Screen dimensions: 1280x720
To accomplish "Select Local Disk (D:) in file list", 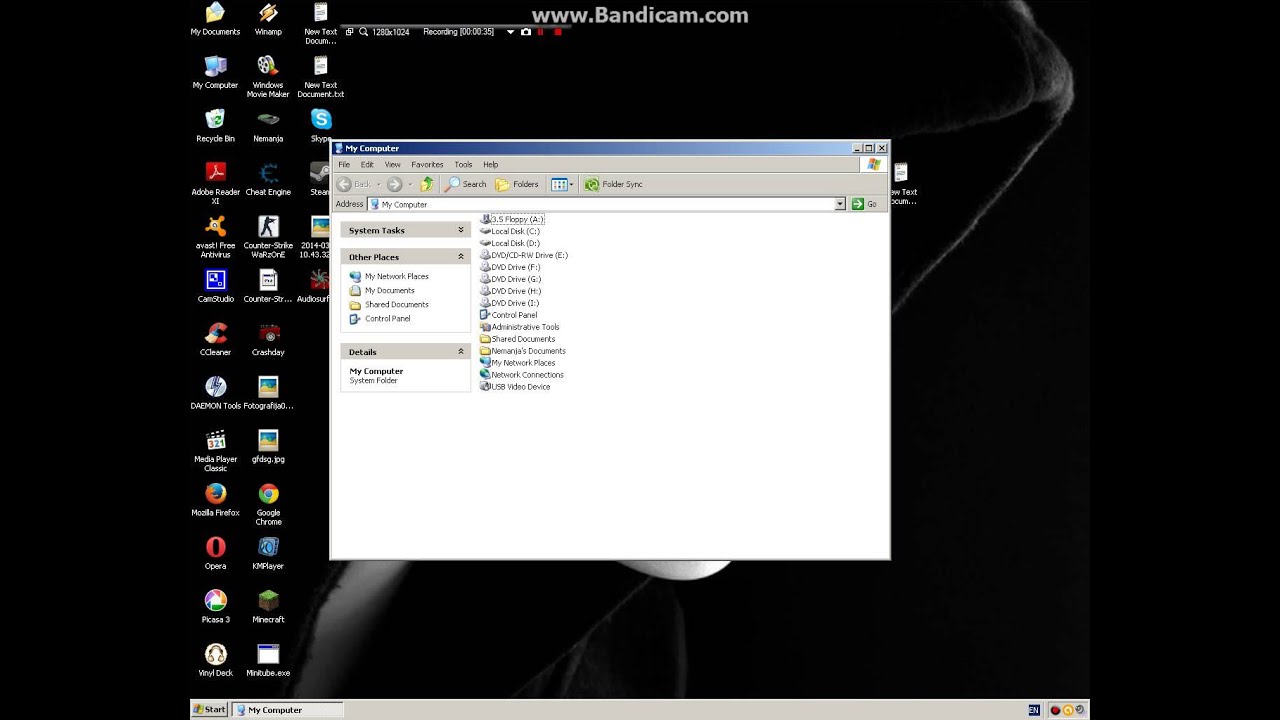I will 510,243.
